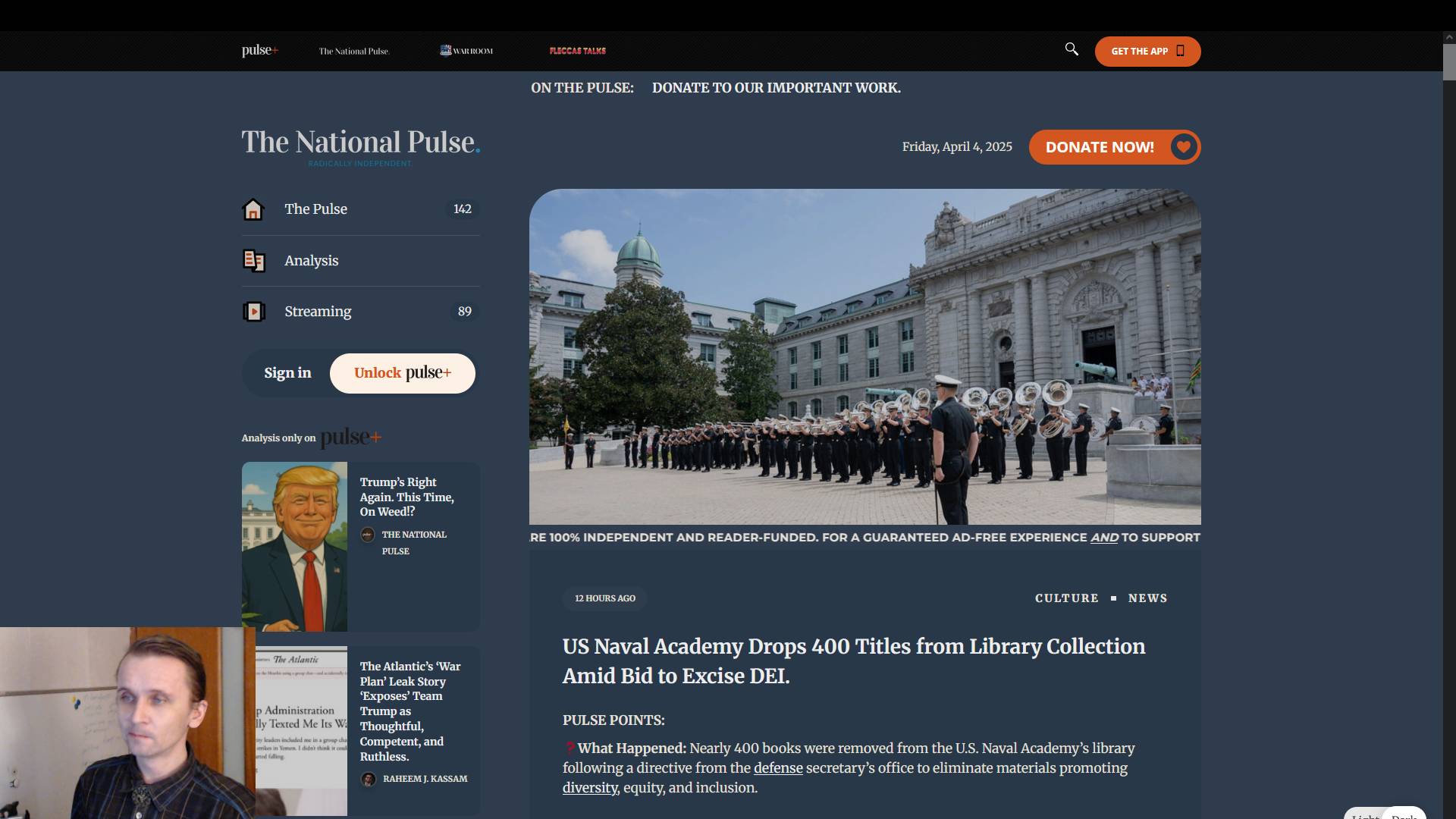The image size is (1456, 819).
Task: Open the pulse+ logo in top bar
Action: 259,51
